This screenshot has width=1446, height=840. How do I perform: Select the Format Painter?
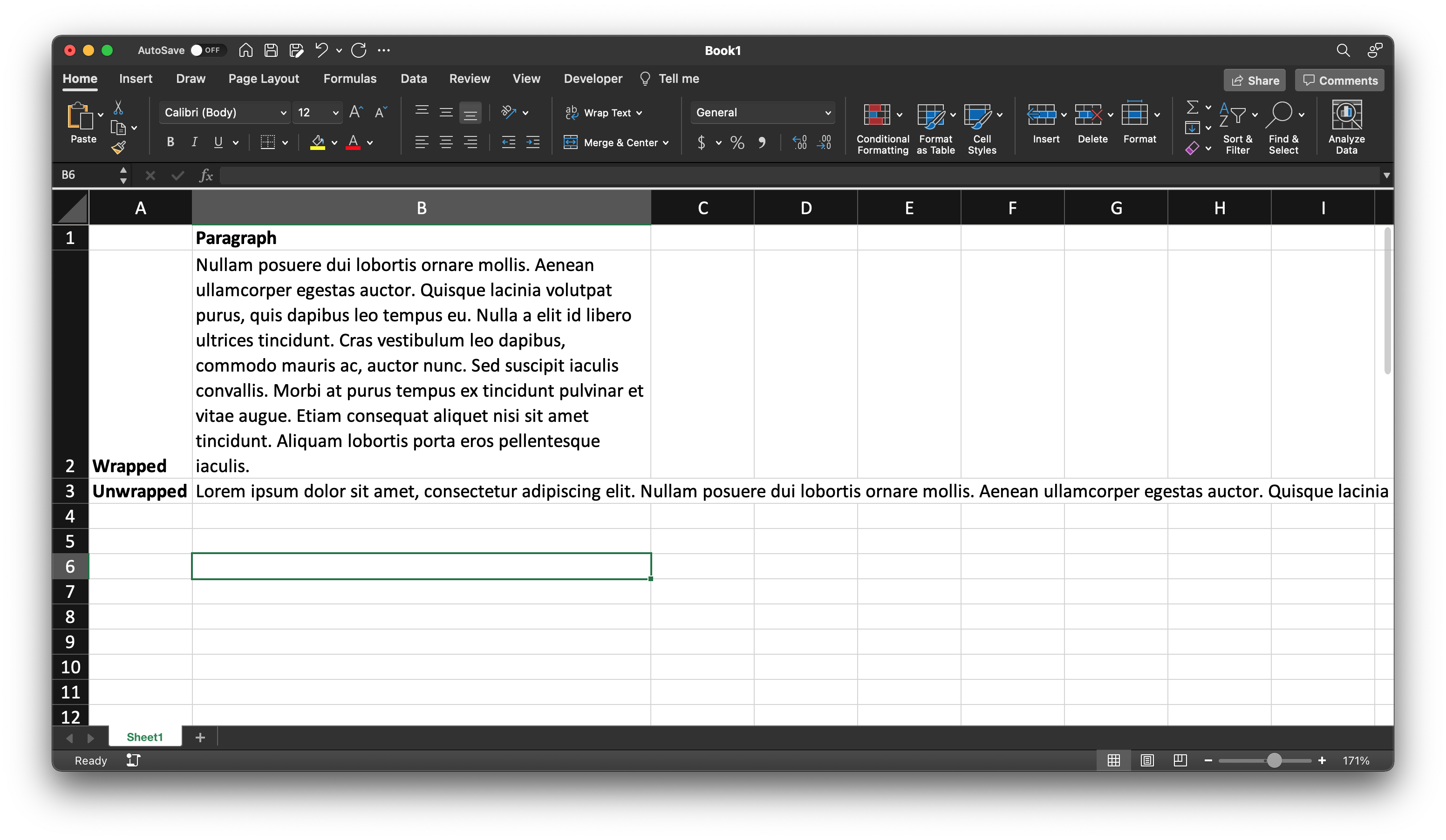tap(119, 149)
